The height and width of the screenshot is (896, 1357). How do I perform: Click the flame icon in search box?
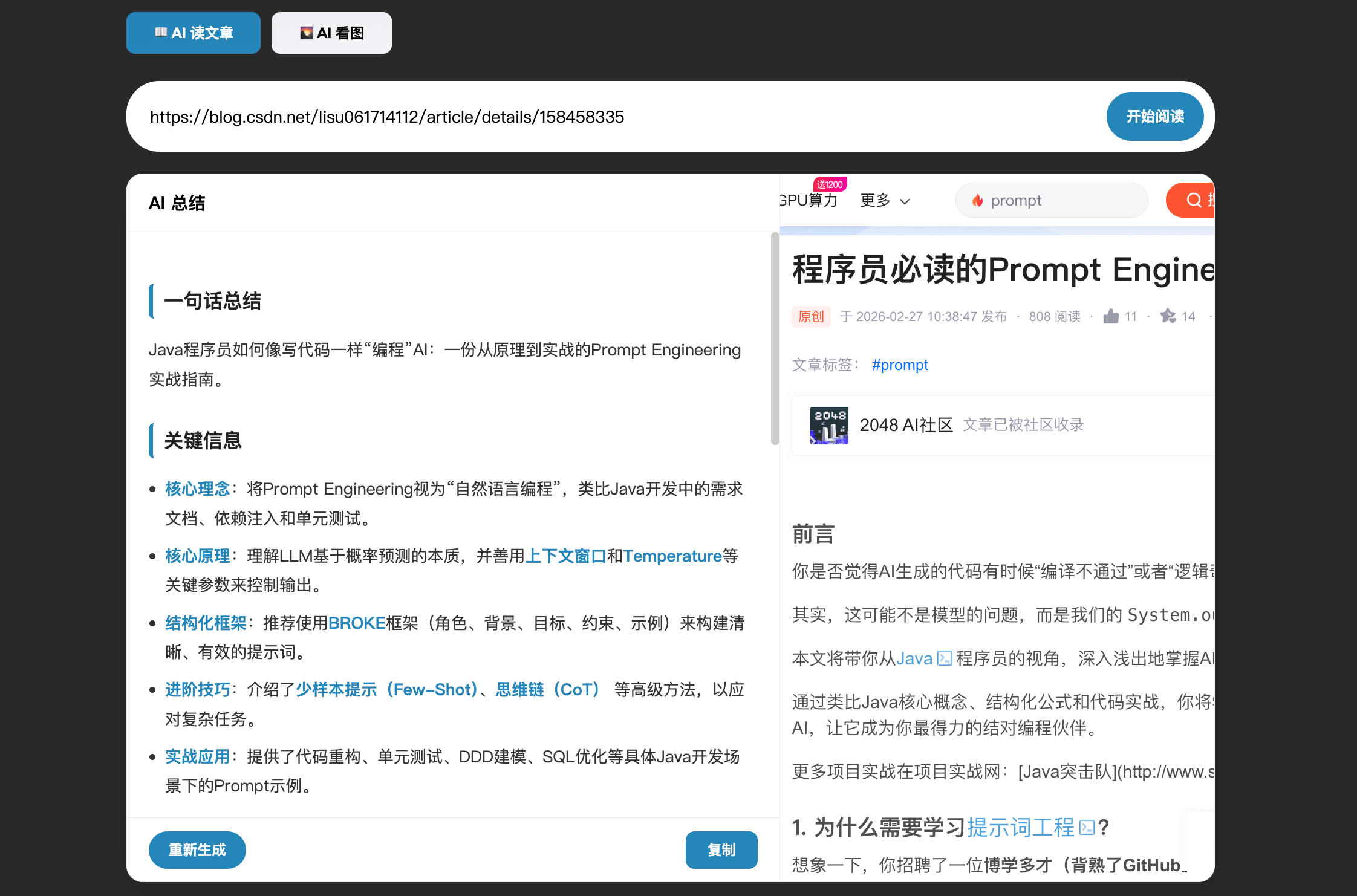tap(977, 201)
